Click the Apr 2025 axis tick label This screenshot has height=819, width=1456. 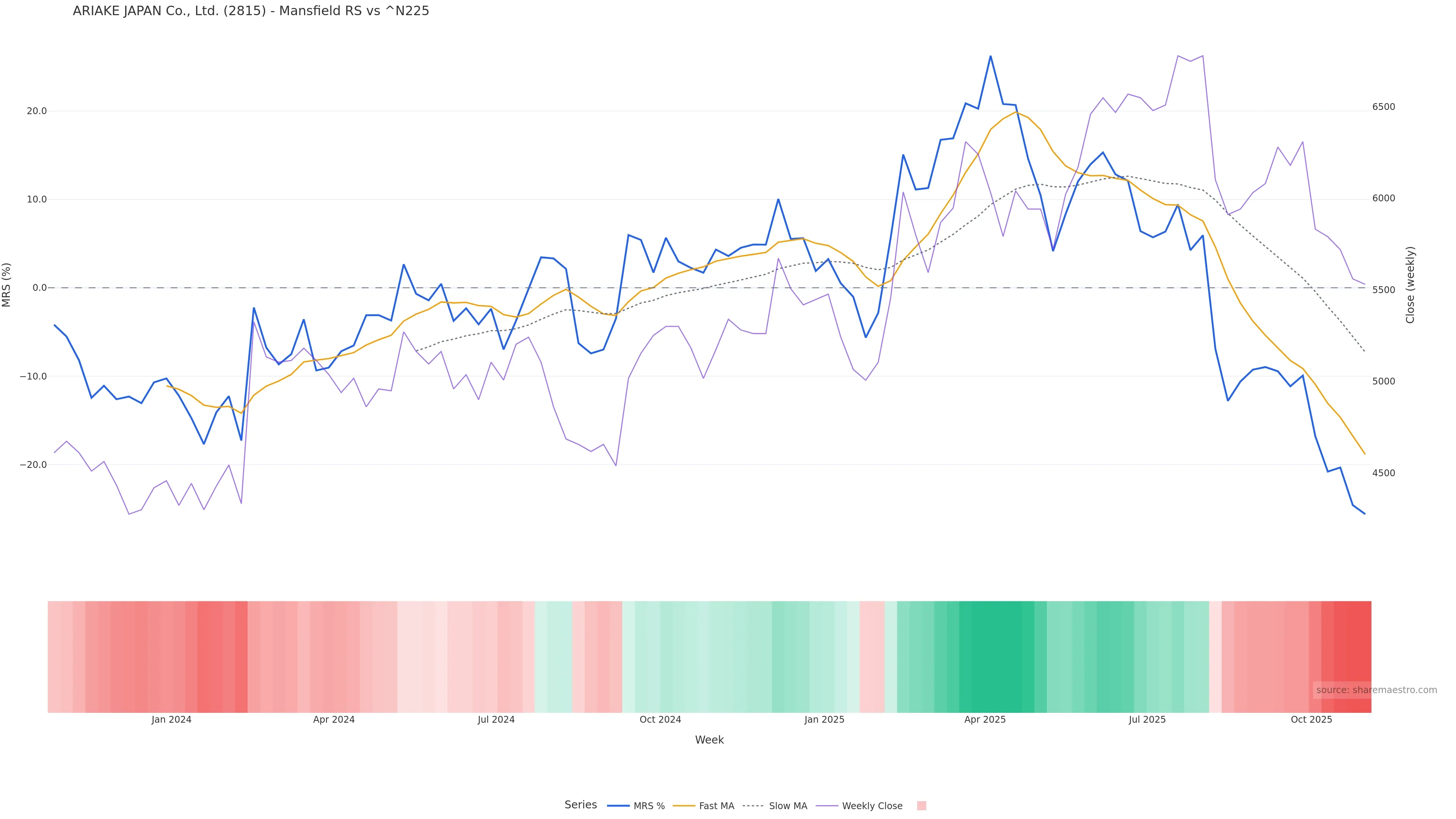point(985,720)
